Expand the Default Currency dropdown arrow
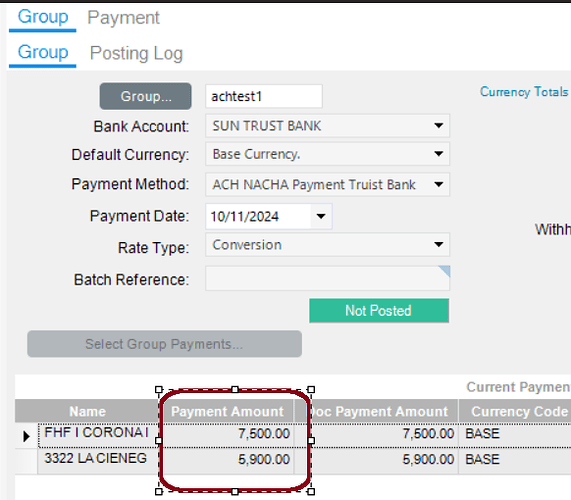Image resolution: width=571 pixels, height=500 pixels. tap(439, 154)
